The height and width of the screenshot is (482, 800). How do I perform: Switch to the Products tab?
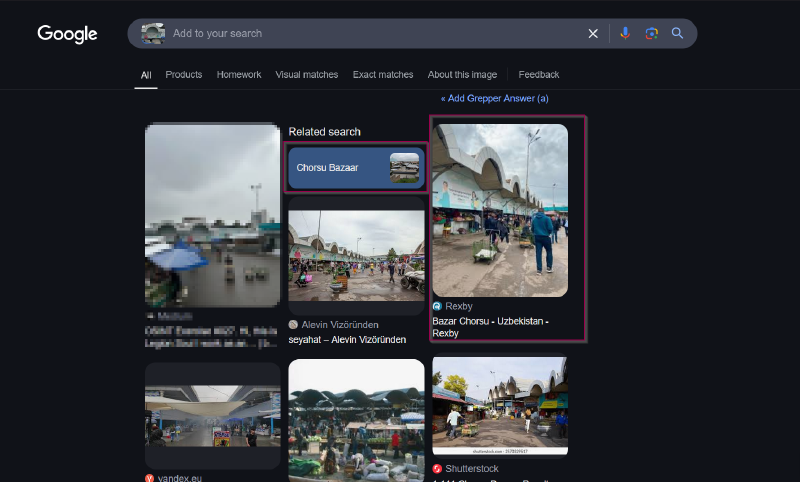[x=184, y=75]
